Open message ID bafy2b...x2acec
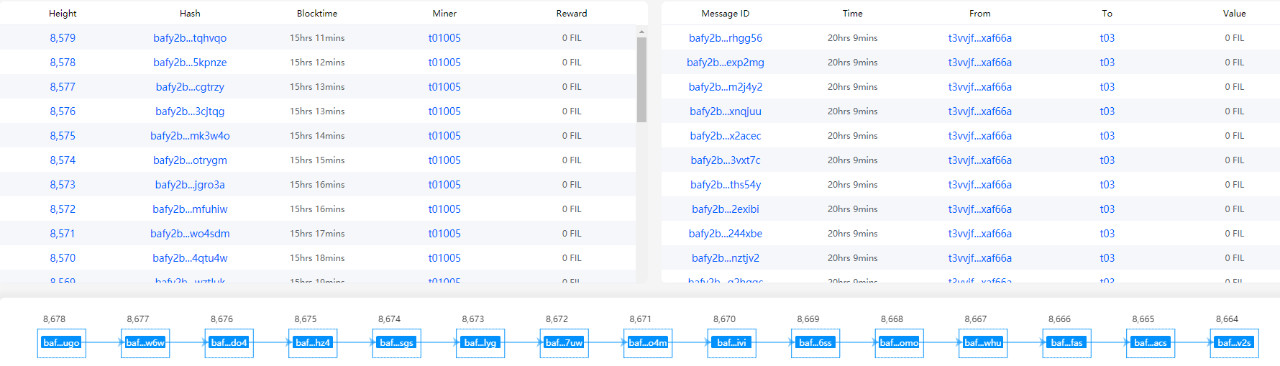Image resolution: width=1280 pixels, height=366 pixels. (726, 136)
